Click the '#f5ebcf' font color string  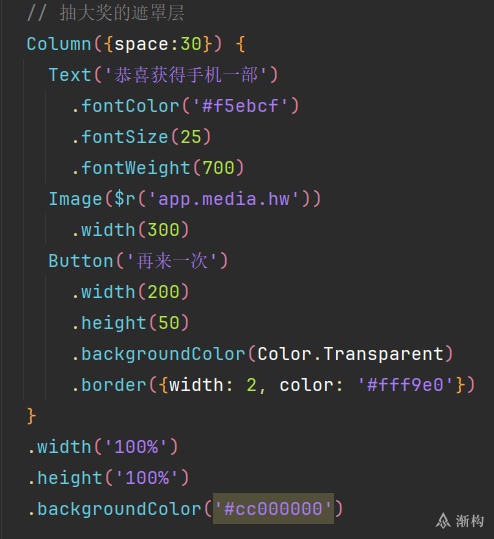[x=240, y=106]
